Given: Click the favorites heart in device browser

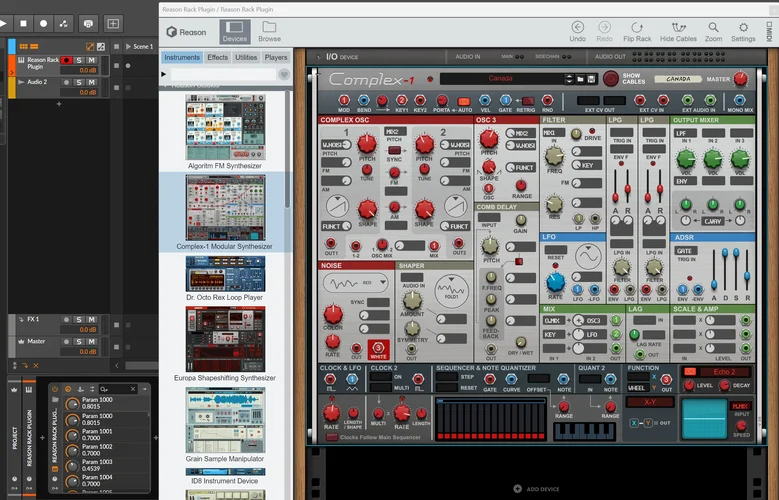Looking at the screenshot, I should click(x=284, y=75).
